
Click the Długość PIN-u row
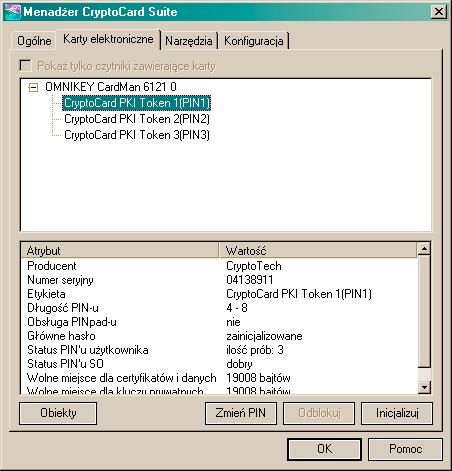point(219,308)
